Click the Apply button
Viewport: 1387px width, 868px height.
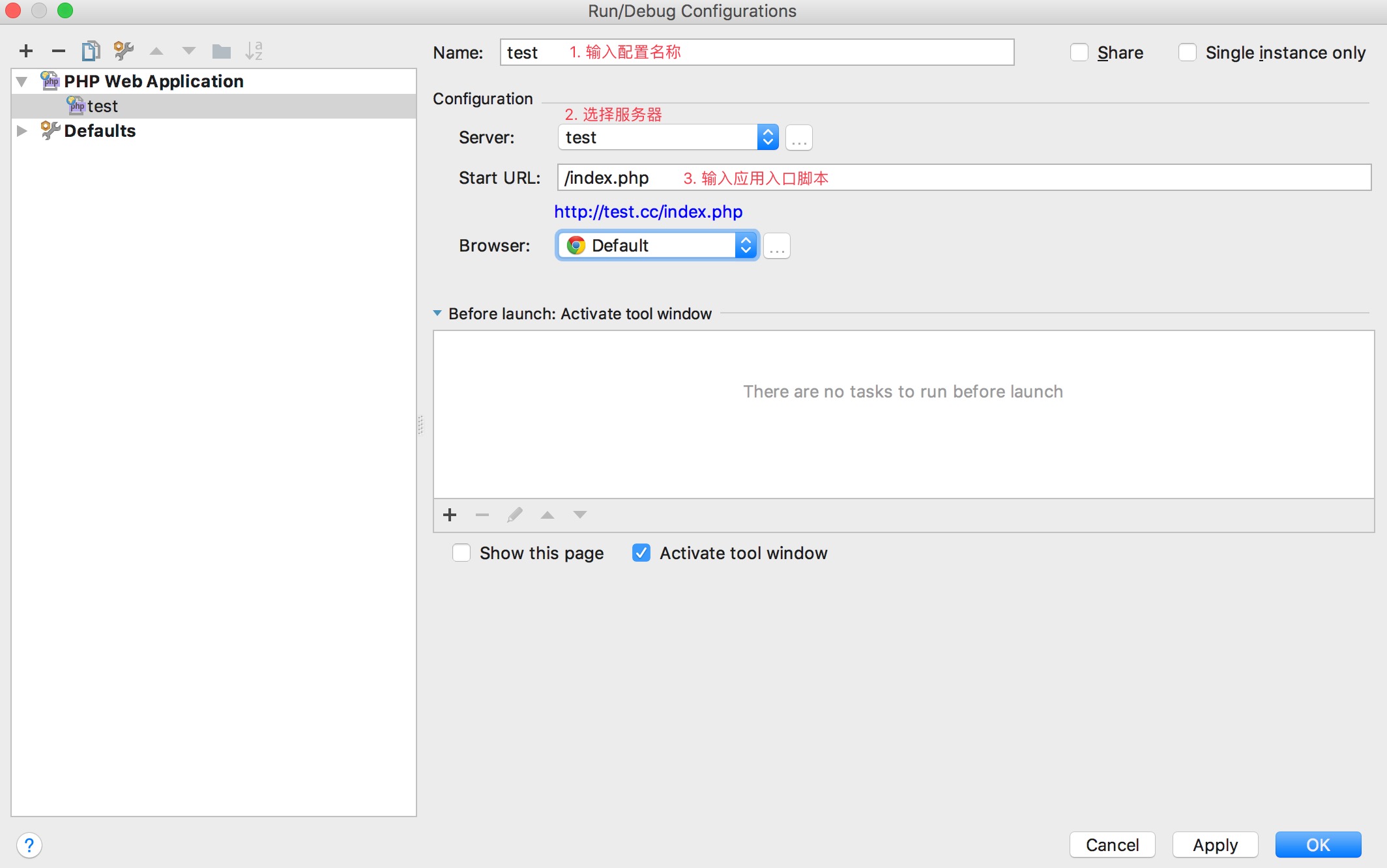[1216, 845]
